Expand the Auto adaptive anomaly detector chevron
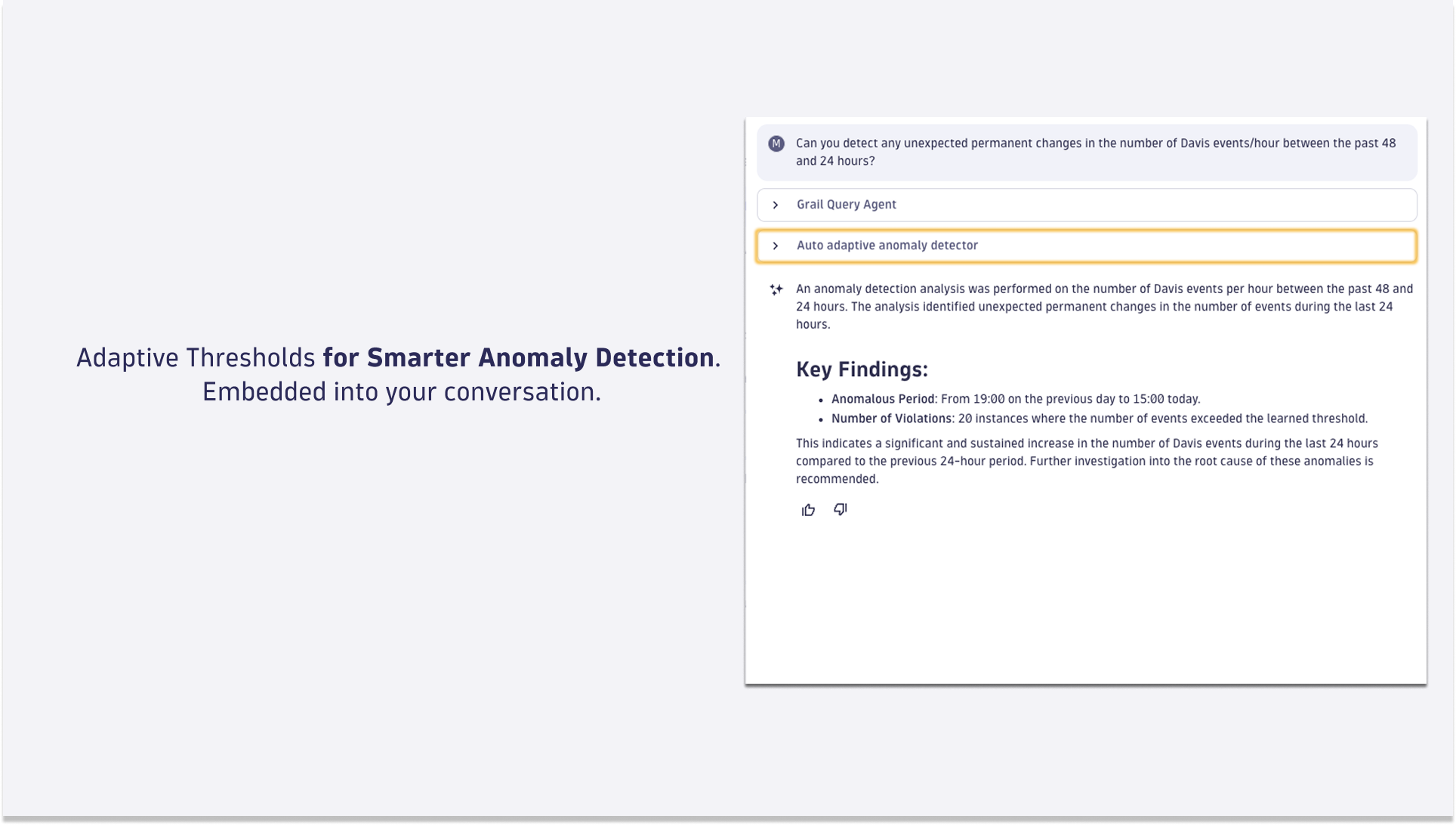 tap(775, 246)
